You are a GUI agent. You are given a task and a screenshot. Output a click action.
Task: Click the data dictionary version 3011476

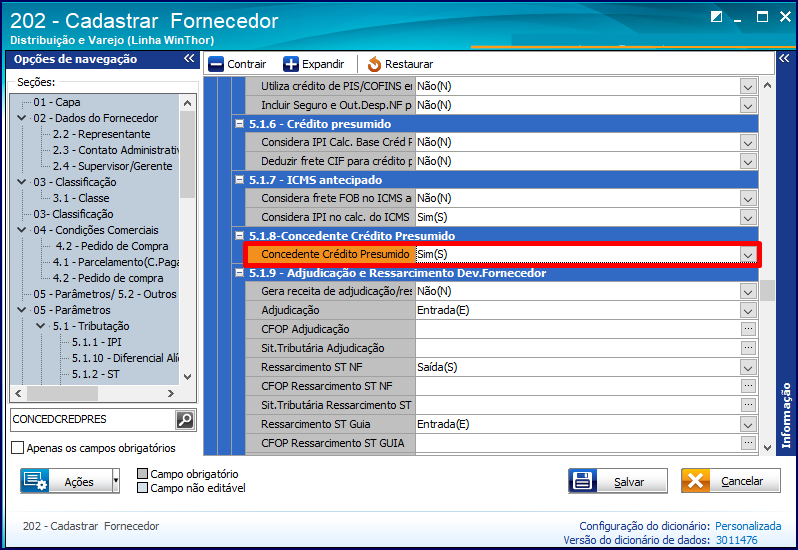tap(736, 540)
